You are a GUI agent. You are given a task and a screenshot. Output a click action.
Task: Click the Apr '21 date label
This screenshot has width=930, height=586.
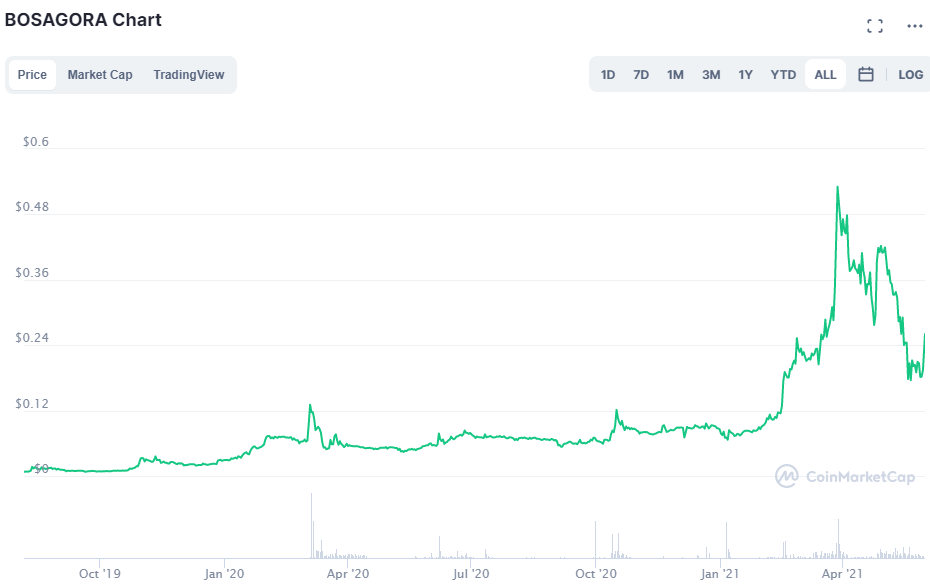pos(842,574)
